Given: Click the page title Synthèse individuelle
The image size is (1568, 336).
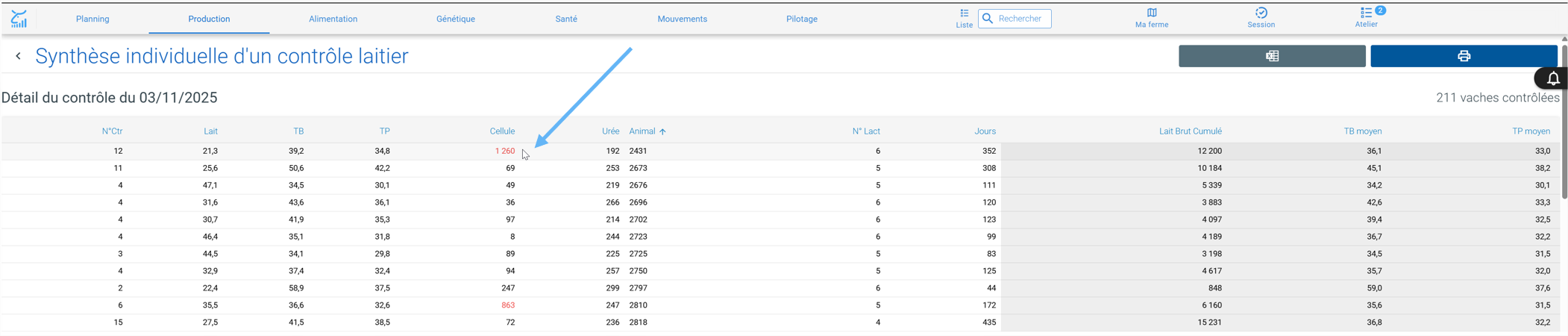Looking at the screenshot, I should click(222, 56).
